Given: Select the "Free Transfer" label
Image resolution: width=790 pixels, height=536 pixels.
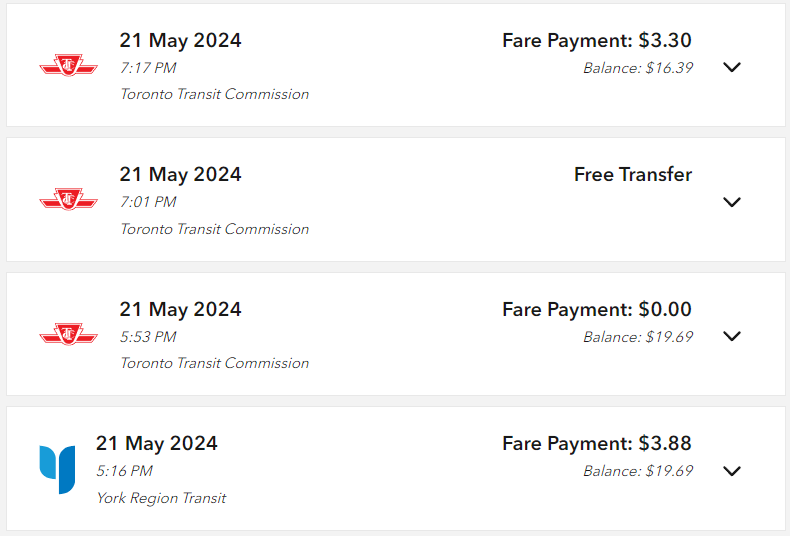Looking at the screenshot, I should click(632, 175).
